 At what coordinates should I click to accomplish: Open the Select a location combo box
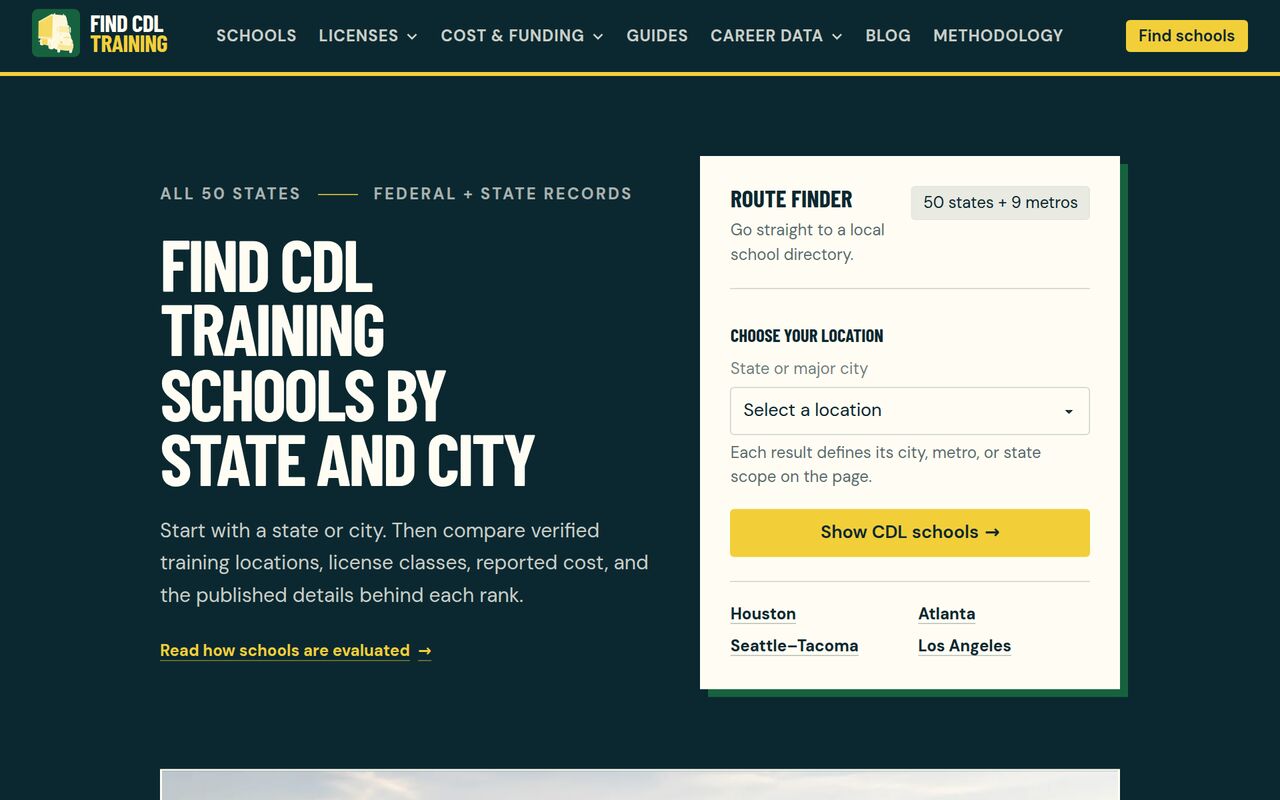tap(910, 411)
